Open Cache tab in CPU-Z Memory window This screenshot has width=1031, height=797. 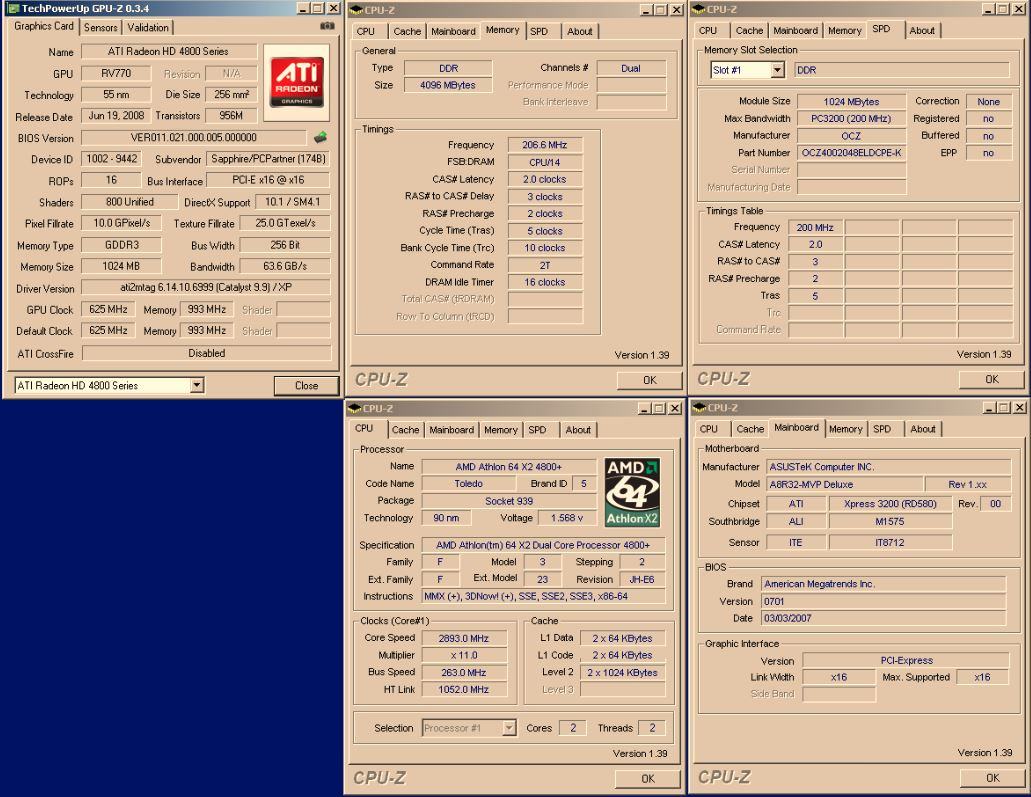click(x=407, y=32)
